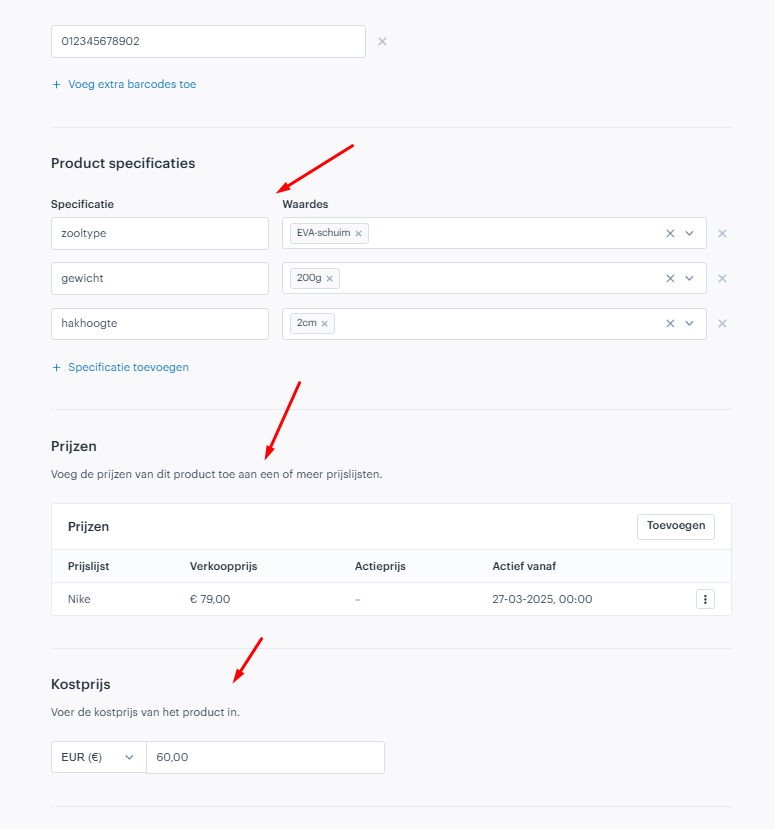The image size is (775, 829).
Task: Delete the hakhoogte specification row
Action: click(x=722, y=323)
